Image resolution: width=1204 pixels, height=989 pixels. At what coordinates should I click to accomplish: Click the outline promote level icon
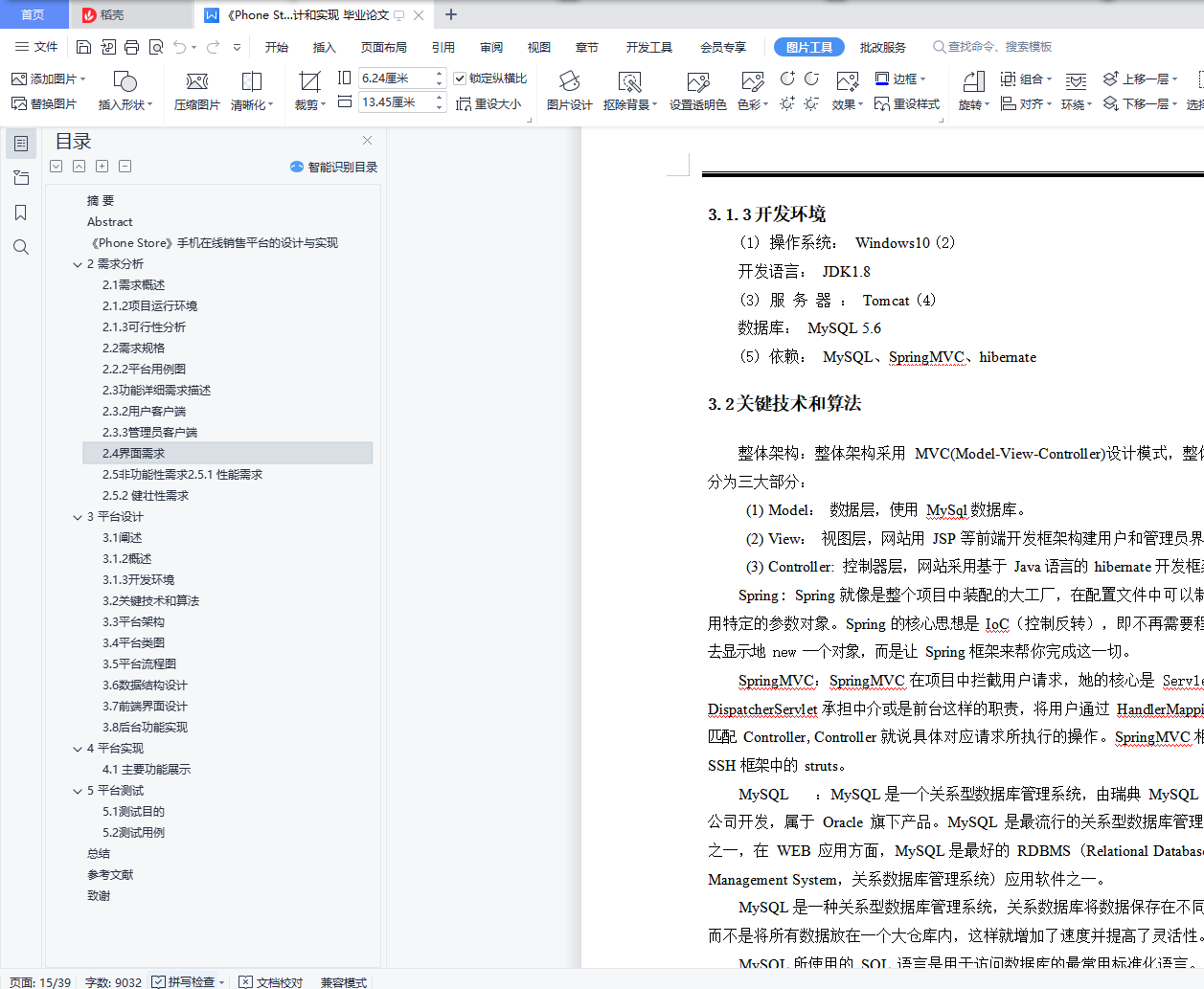(80, 167)
